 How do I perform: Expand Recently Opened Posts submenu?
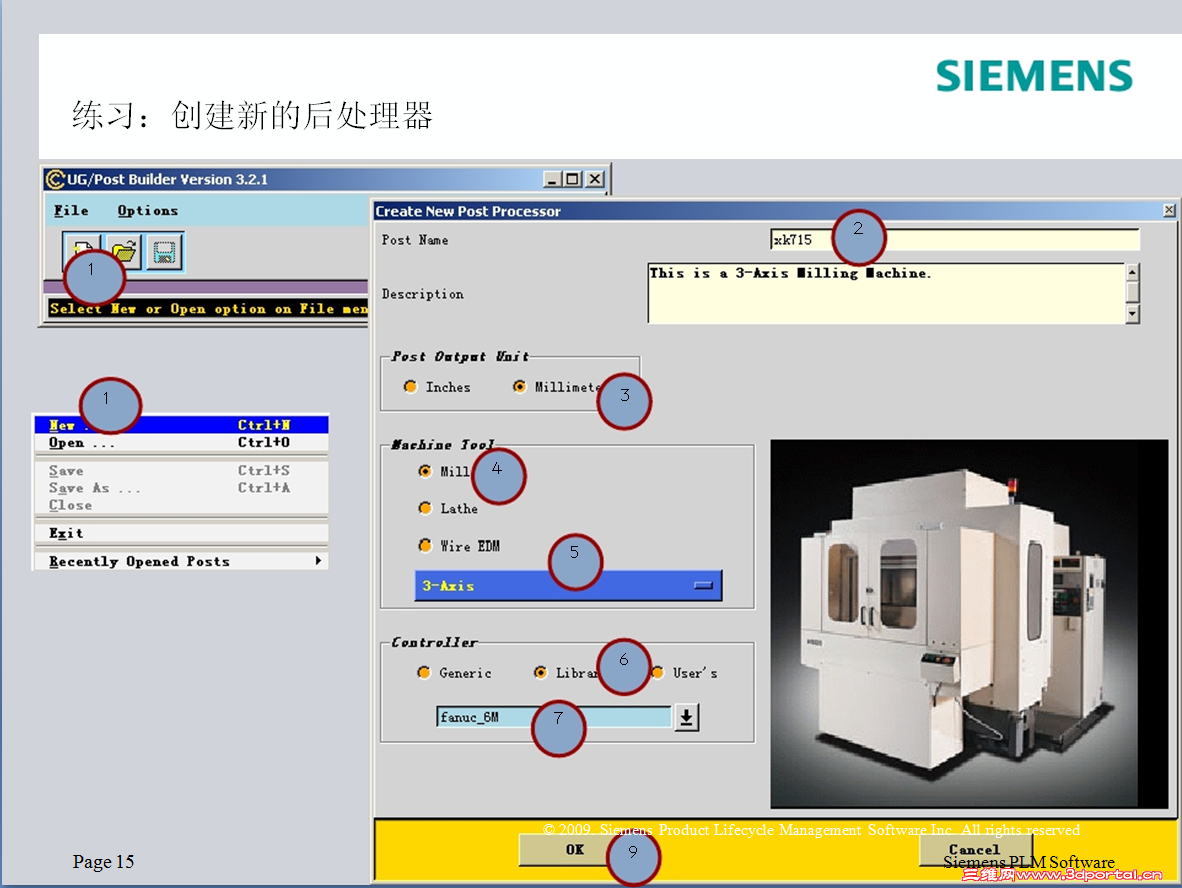click(181, 561)
